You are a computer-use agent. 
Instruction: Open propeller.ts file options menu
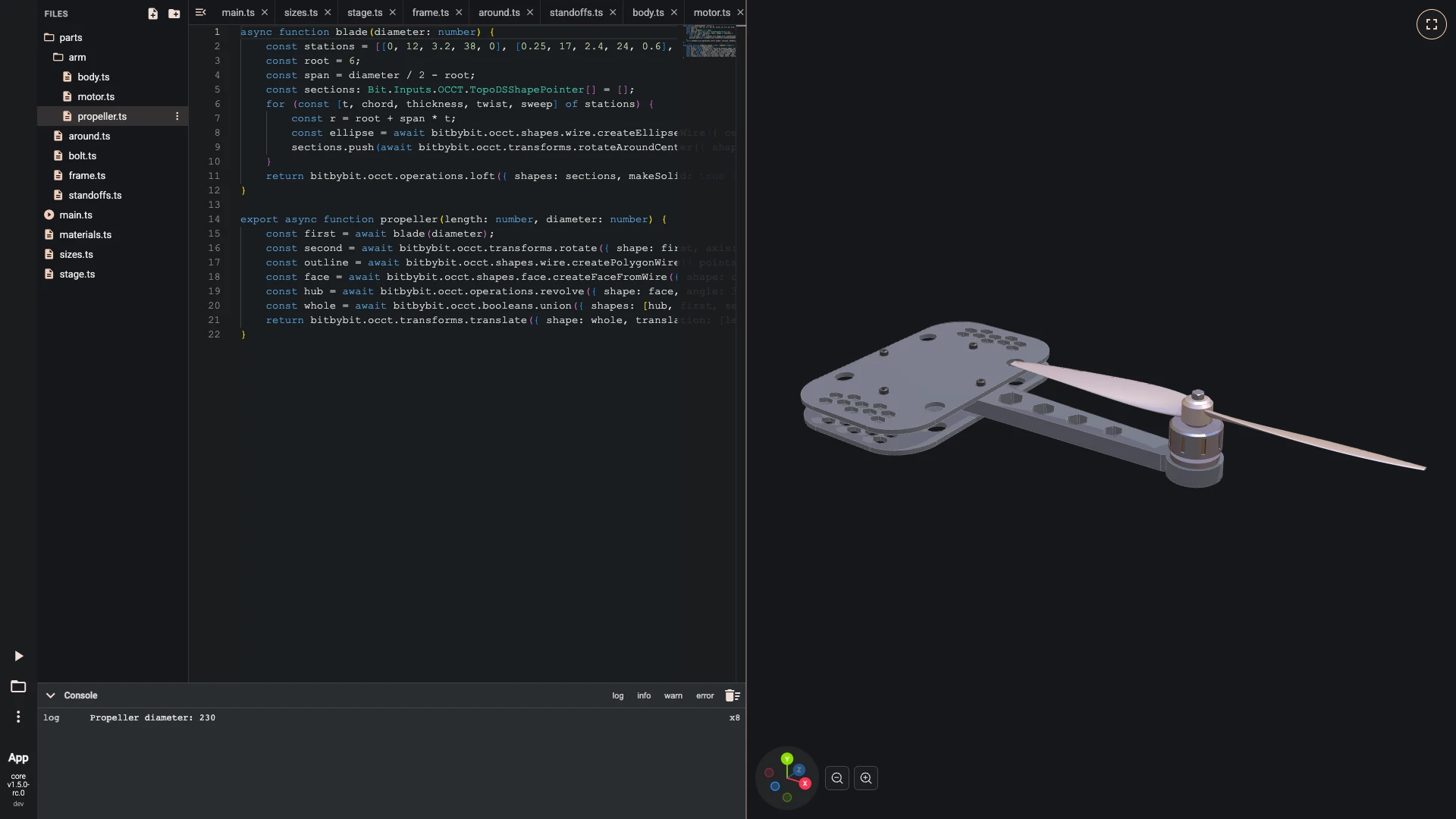[x=177, y=116]
